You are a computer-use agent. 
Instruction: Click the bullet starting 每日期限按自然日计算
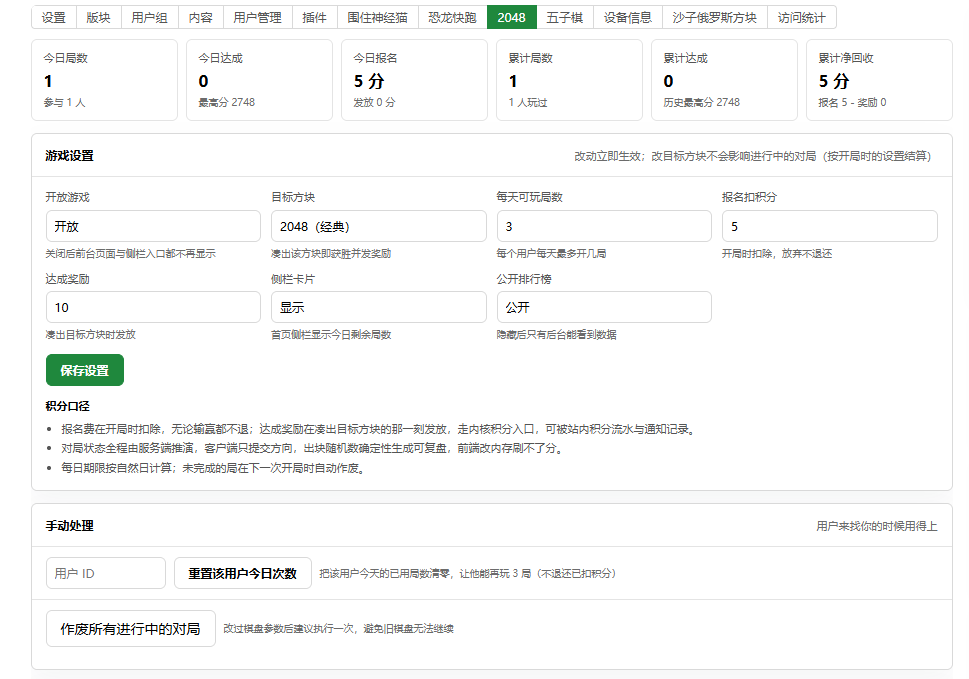point(214,468)
